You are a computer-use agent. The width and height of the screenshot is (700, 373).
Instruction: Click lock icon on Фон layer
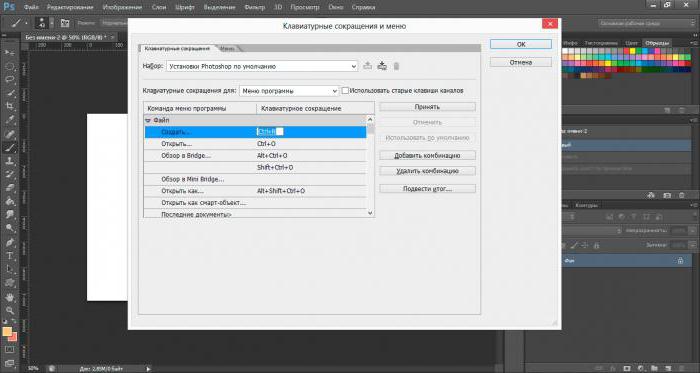click(x=680, y=261)
